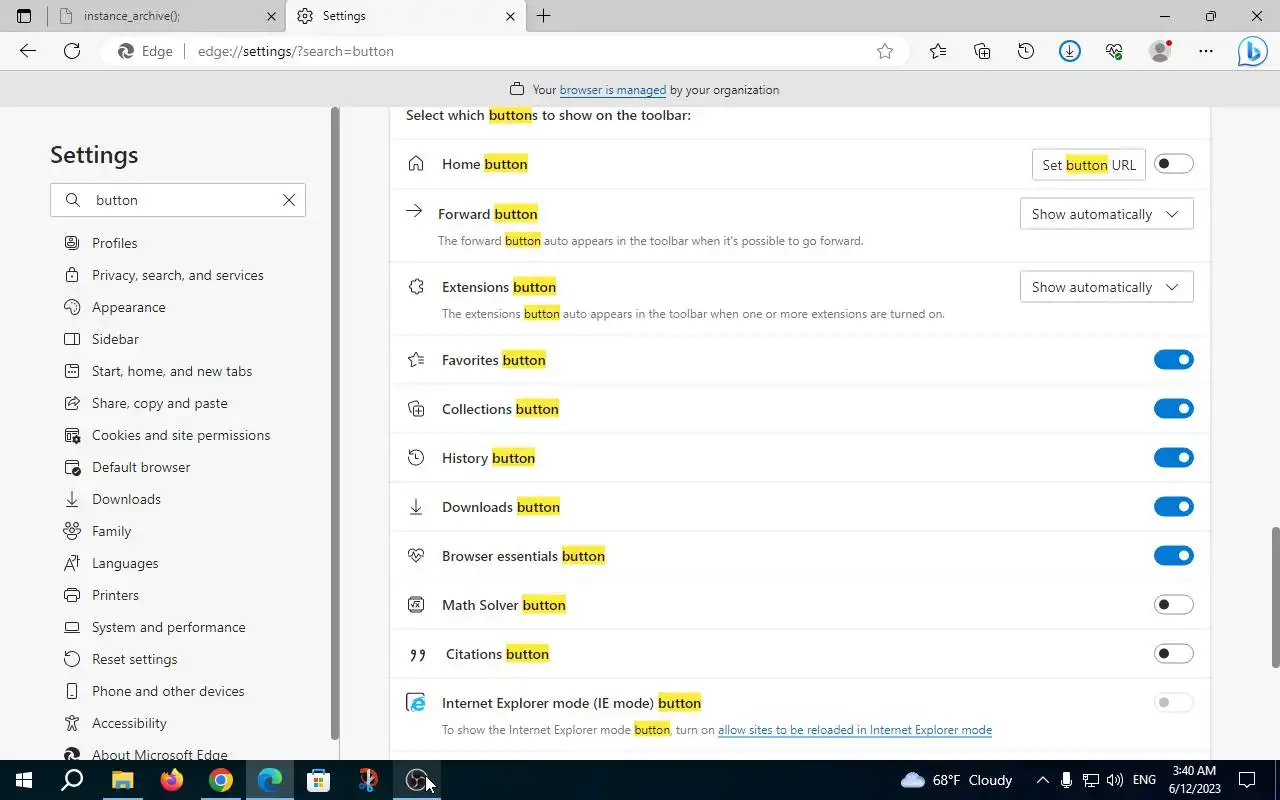Open Browser essentials heart icon
The height and width of the screenshot is (800, 1280).
(x=1114, y=51)
